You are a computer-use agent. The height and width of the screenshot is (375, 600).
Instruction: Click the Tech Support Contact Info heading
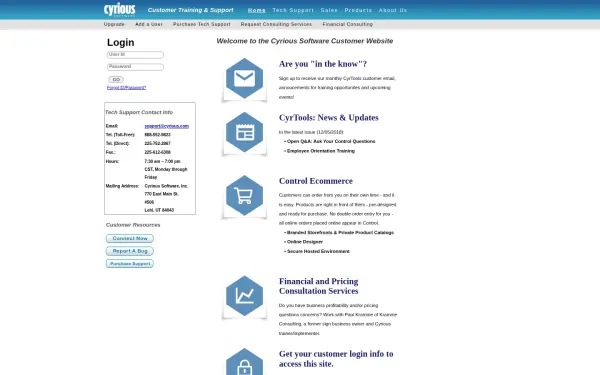click(x=139, y=112)
